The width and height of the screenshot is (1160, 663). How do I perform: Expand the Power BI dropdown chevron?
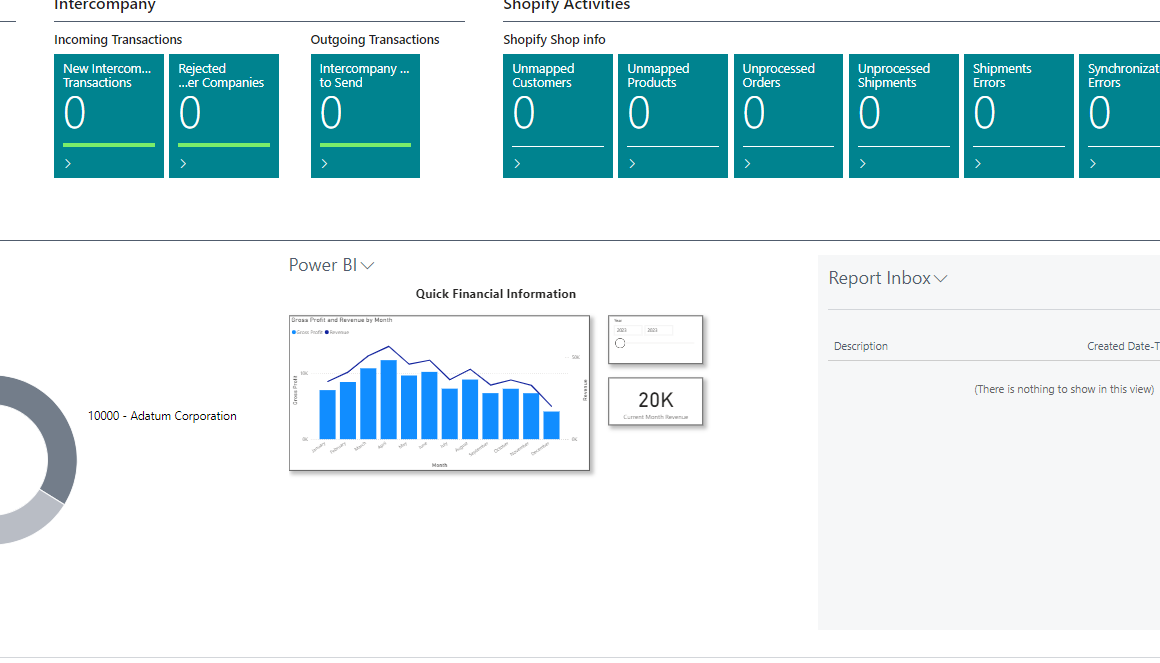(367, 266)
